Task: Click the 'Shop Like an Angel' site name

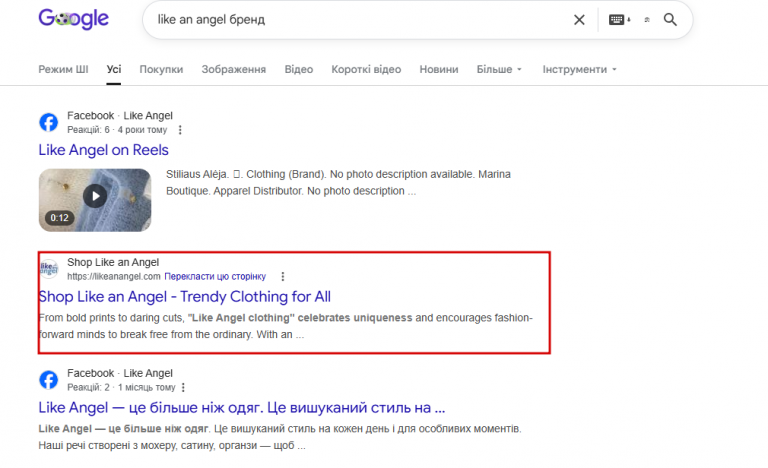Action: [113, 262]
